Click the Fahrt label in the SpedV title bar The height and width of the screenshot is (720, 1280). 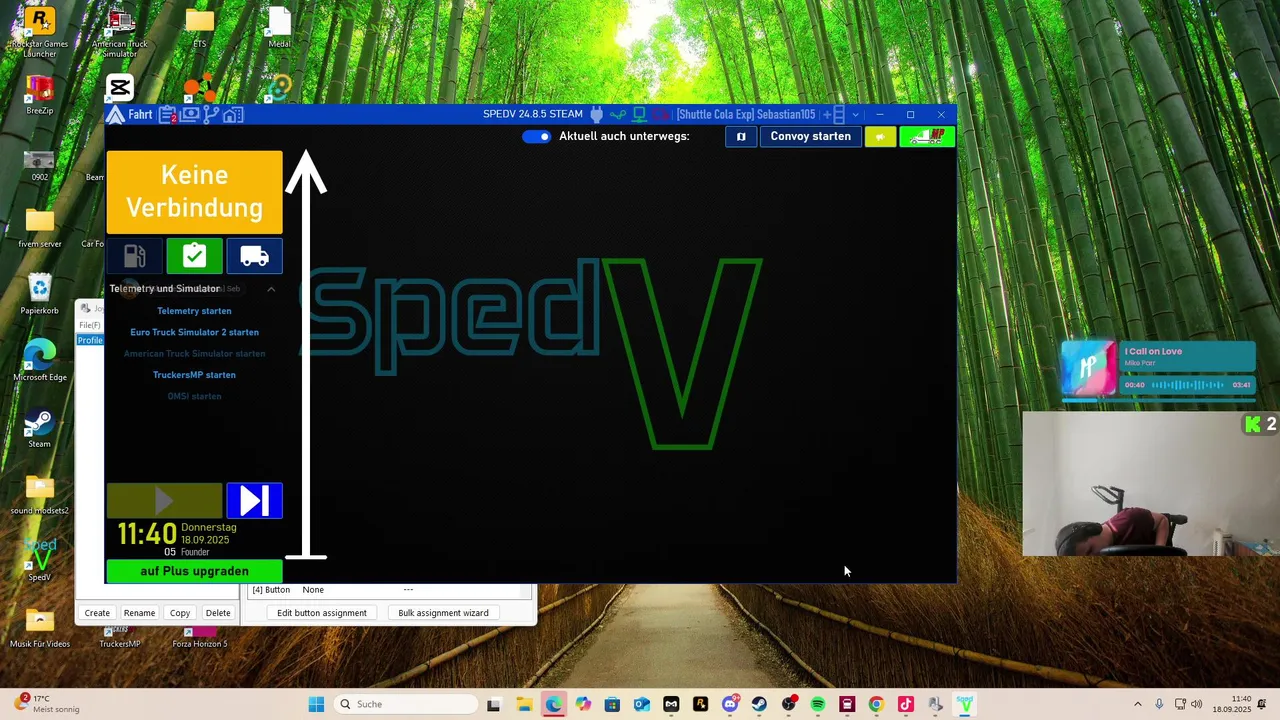[140, 115]
